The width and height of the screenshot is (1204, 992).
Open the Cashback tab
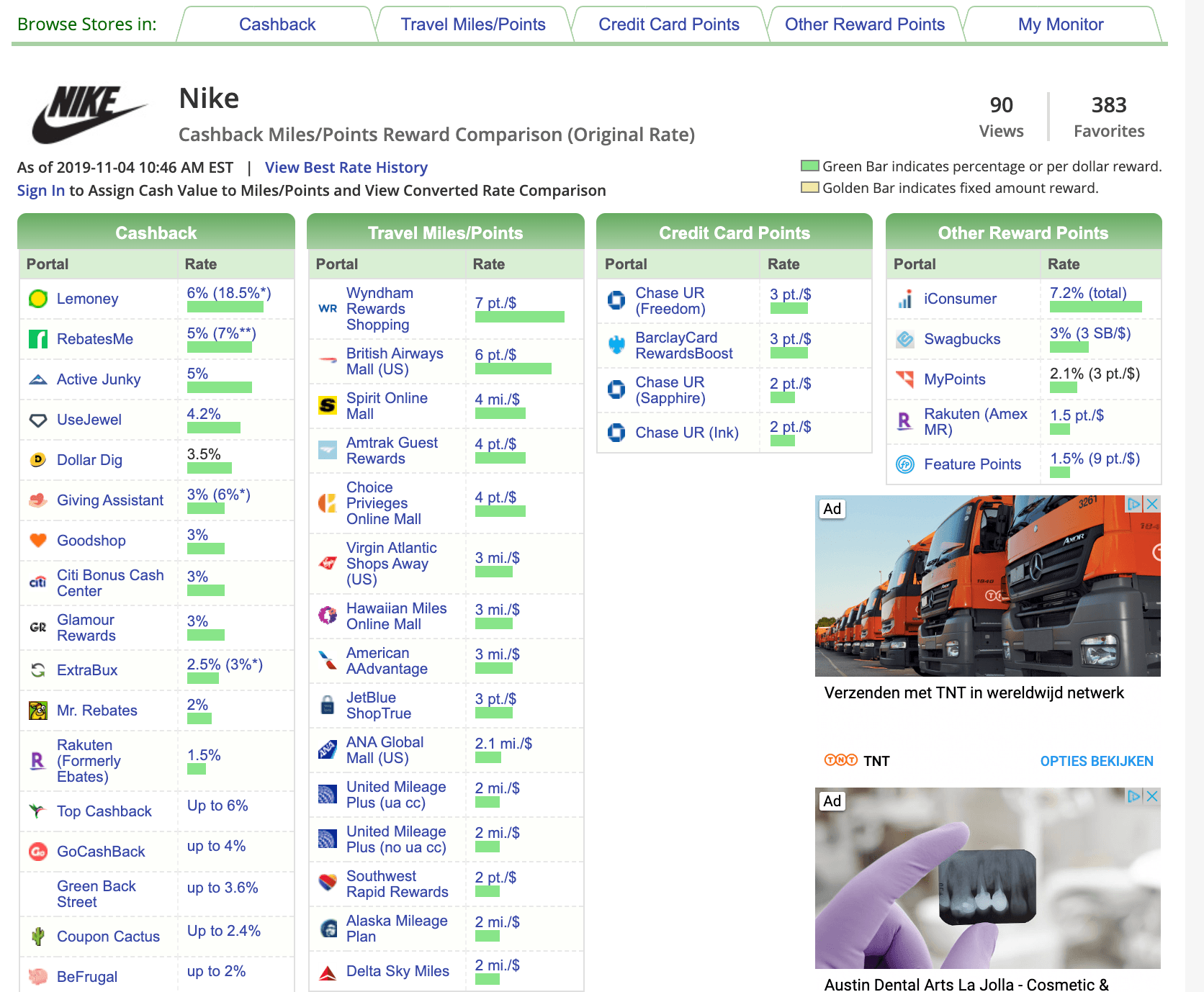pos(277,24)
